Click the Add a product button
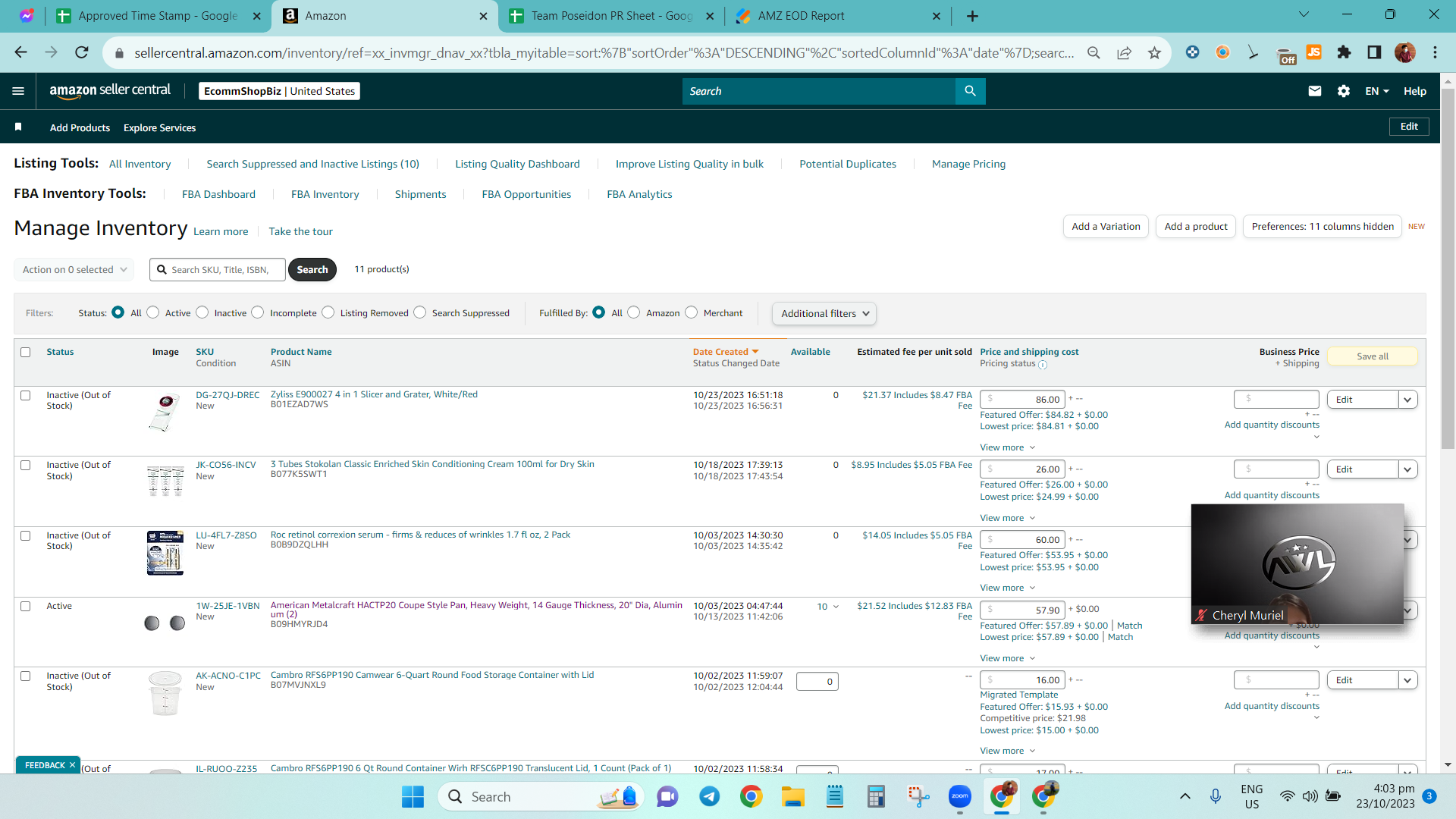The image size is (1456, 819). (x=1196, y=227)
